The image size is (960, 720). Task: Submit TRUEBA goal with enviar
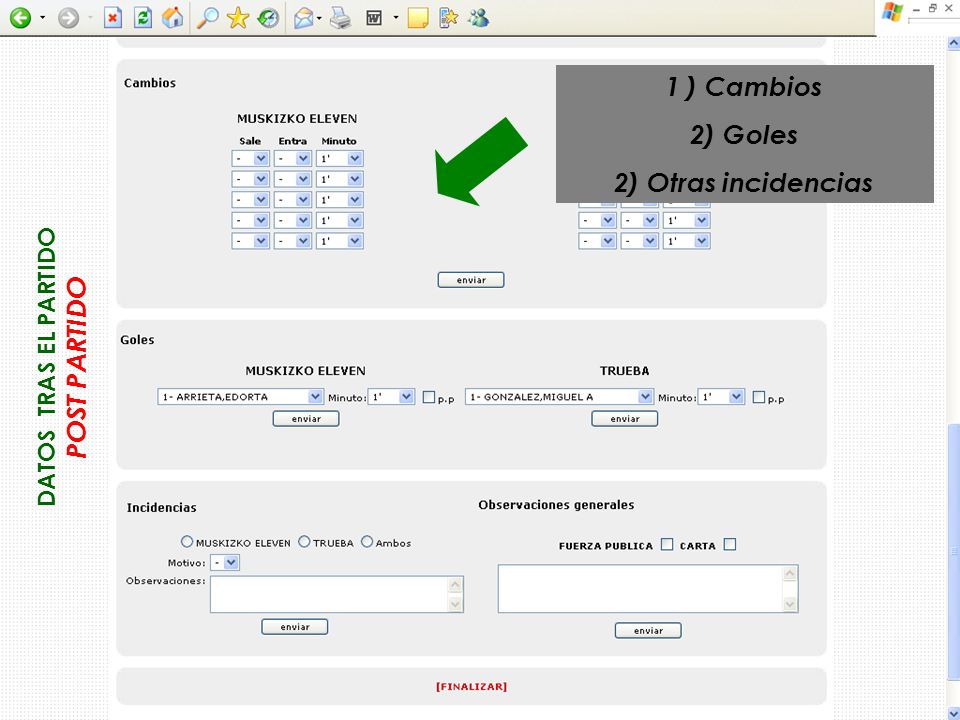click(624, 419)
